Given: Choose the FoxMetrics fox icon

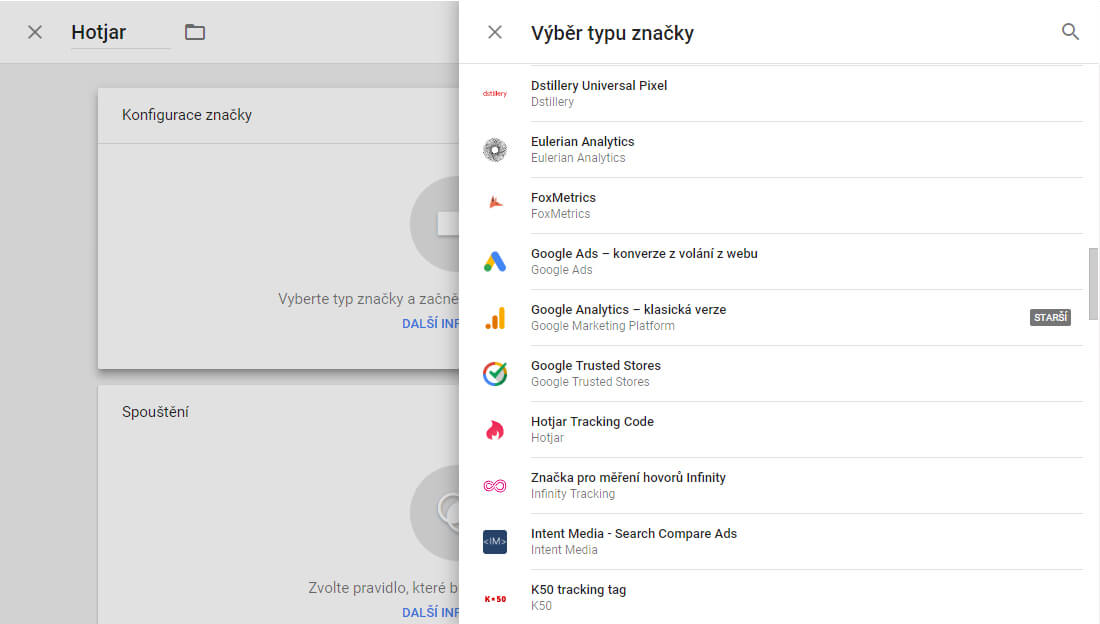Looking at the screenshot, I should [x=495, y=203].
